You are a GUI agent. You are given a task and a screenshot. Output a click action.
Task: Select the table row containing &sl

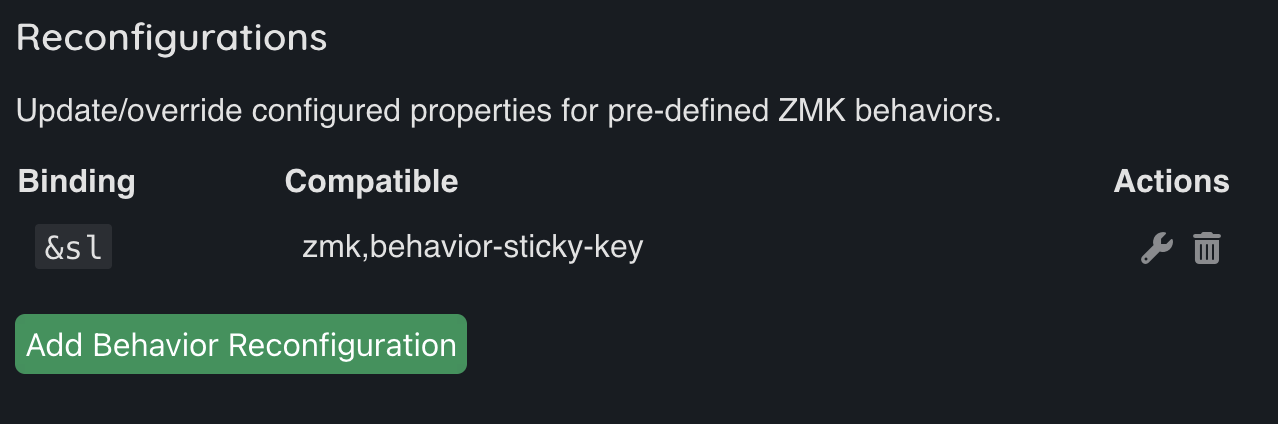[624, 248]
